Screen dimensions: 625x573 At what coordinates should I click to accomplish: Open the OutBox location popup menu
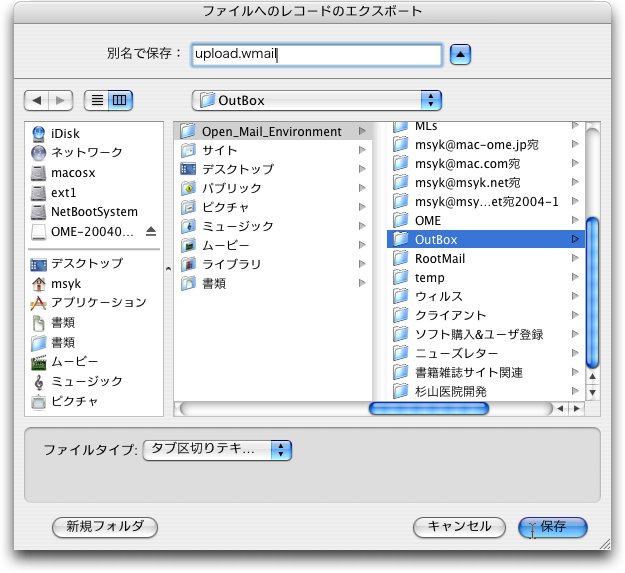point(316,100)
